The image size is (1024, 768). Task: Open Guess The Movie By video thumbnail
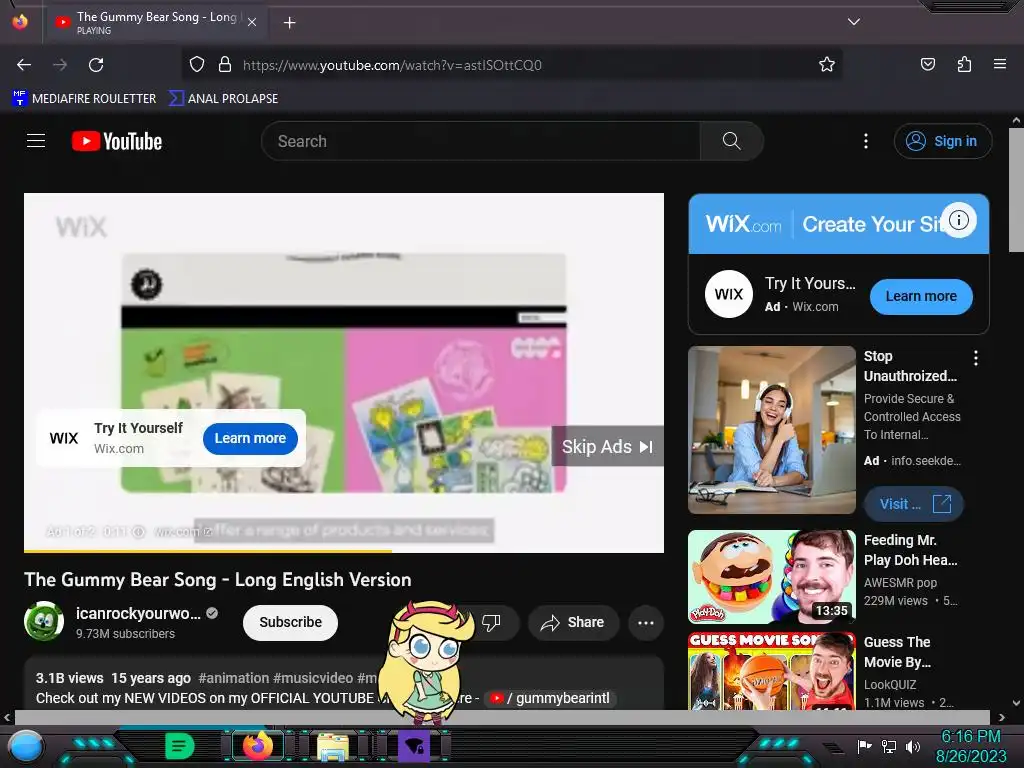(772, 671)
